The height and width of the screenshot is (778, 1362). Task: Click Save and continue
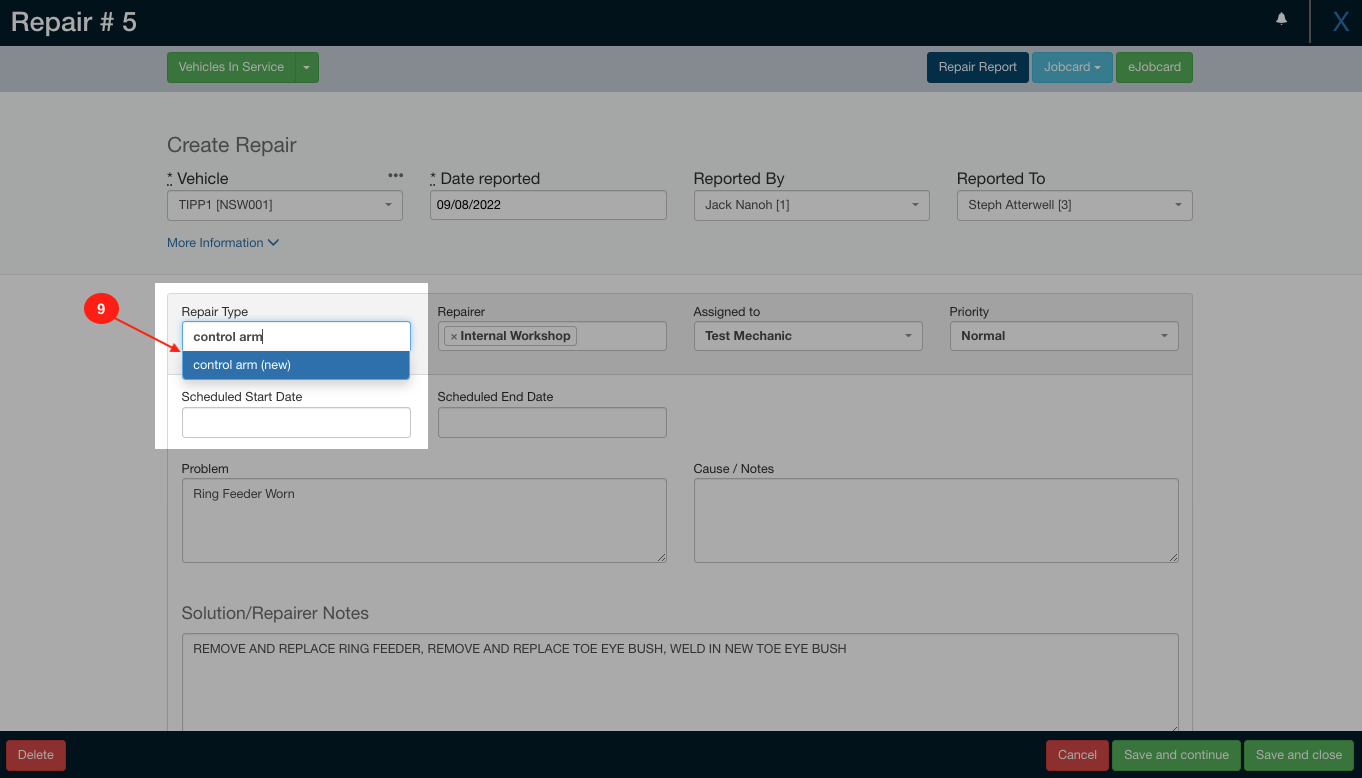pos(1176,755)
